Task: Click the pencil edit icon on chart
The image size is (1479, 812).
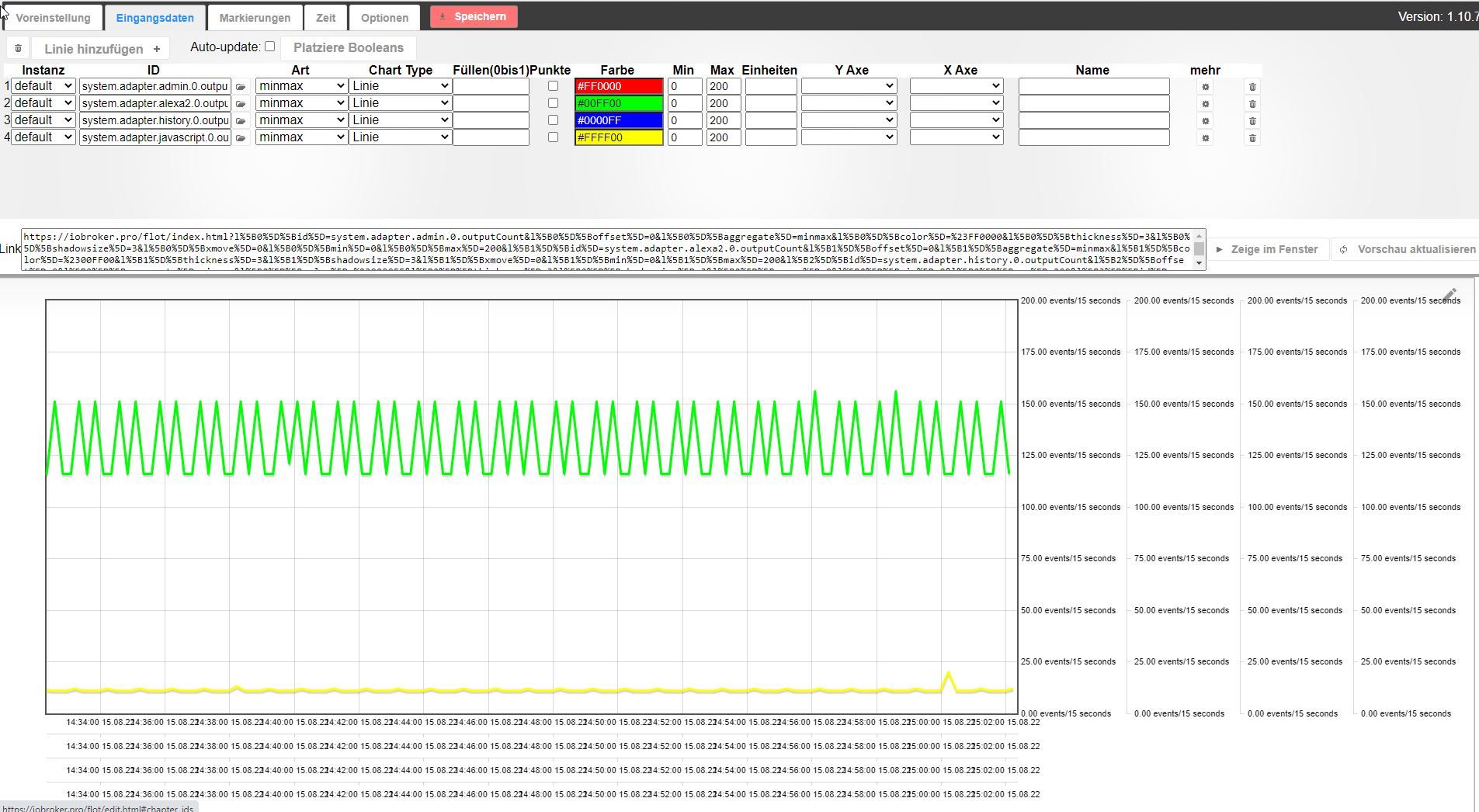Action: click(x=1450, y=295)
